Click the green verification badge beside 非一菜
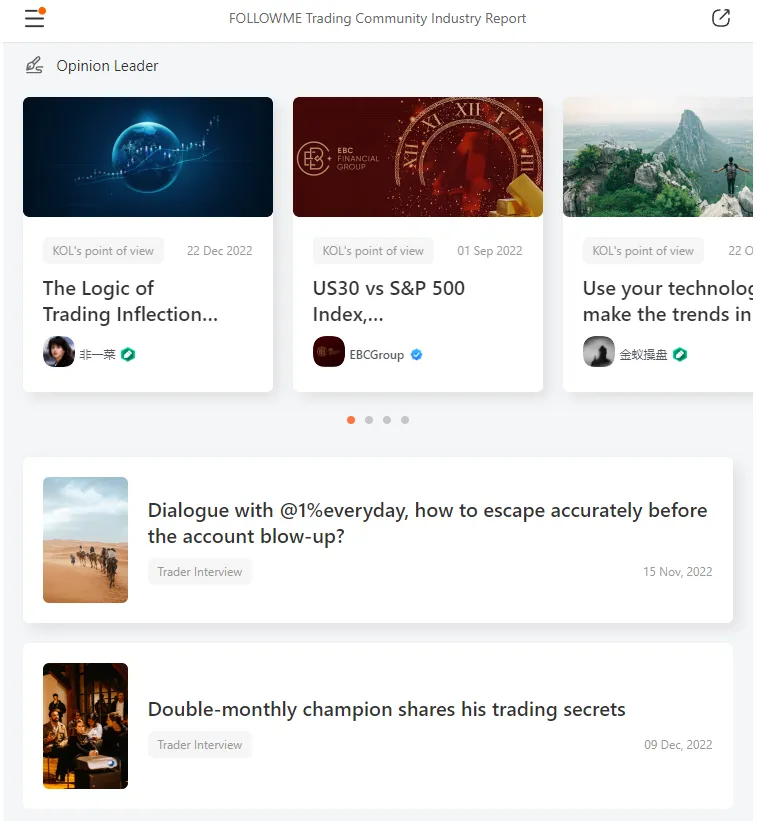 pos(128,354)
